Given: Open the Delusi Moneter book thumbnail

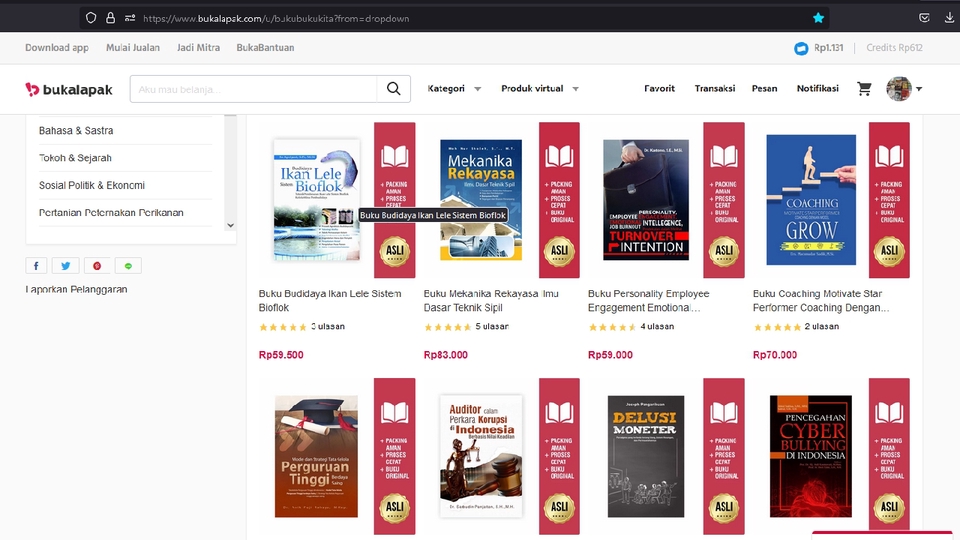Looking at the screenshot, I should (x=646, y=457).
